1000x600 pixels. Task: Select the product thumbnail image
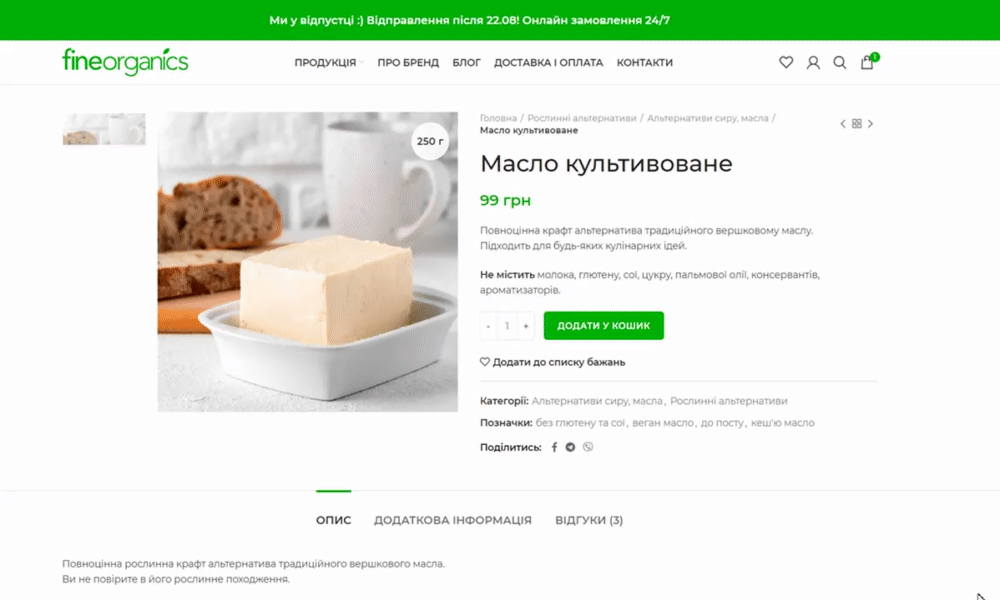pos(104,129)
